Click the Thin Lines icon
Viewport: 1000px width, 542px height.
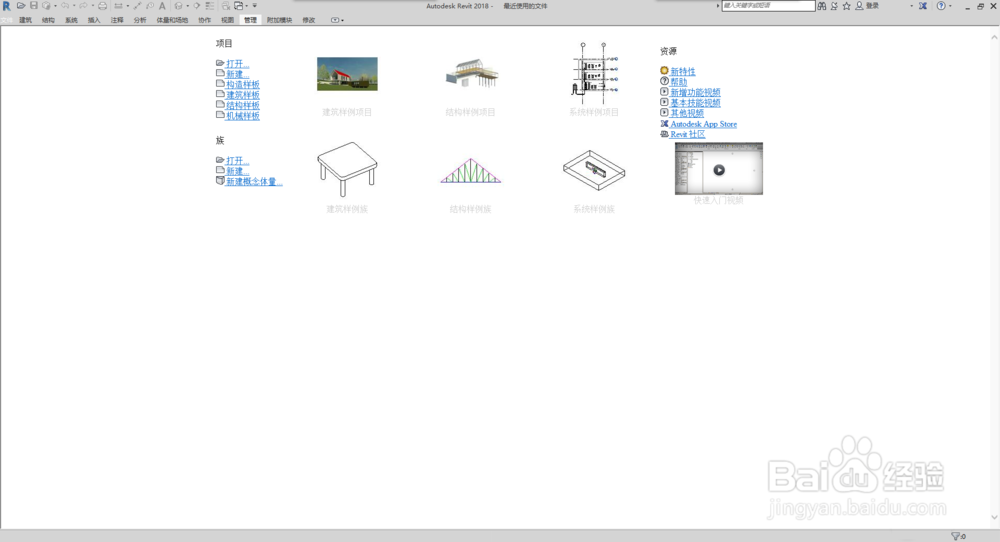point(210,6)
